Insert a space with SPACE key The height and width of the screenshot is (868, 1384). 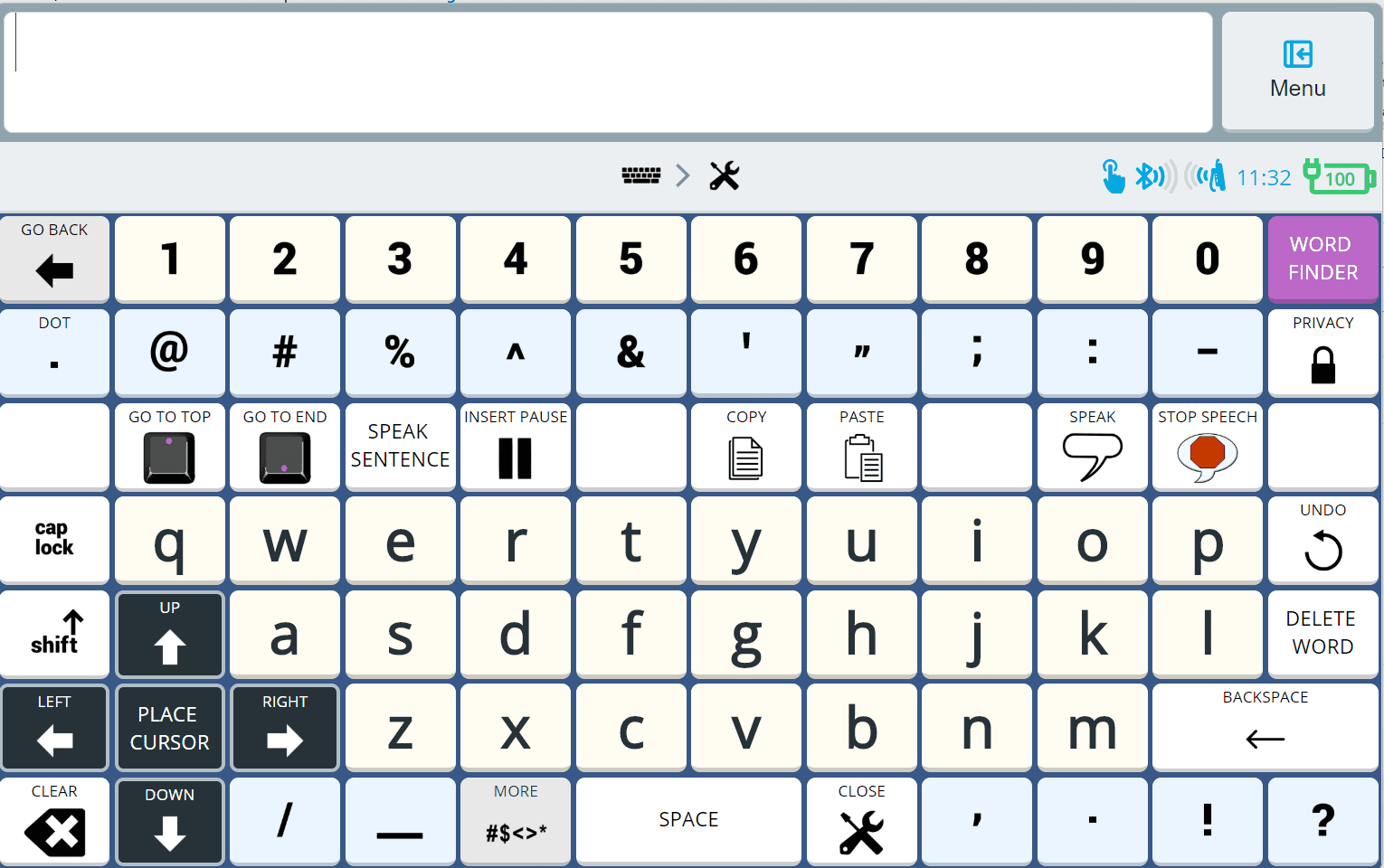(x=688, y=821)
